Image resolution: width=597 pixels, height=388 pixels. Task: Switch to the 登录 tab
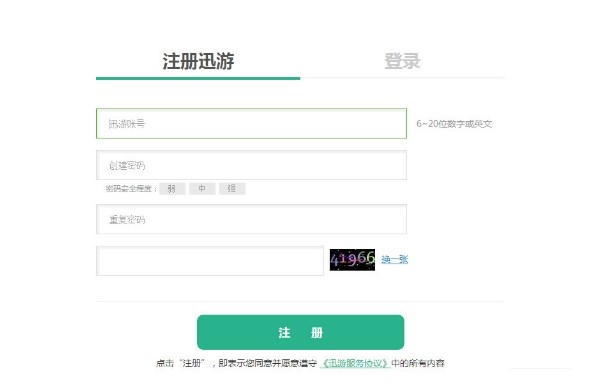(x=402, y=61)
